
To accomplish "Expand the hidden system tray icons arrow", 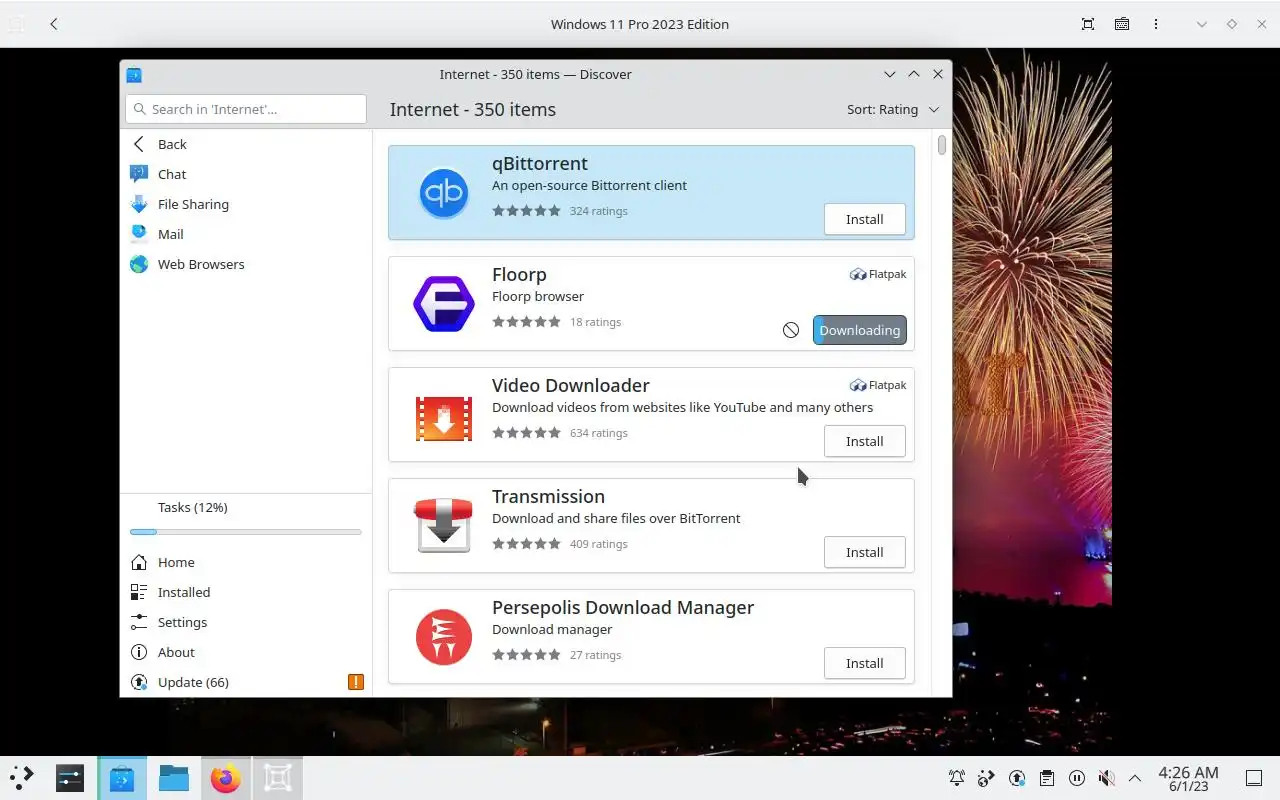I will click(1135, 778).
